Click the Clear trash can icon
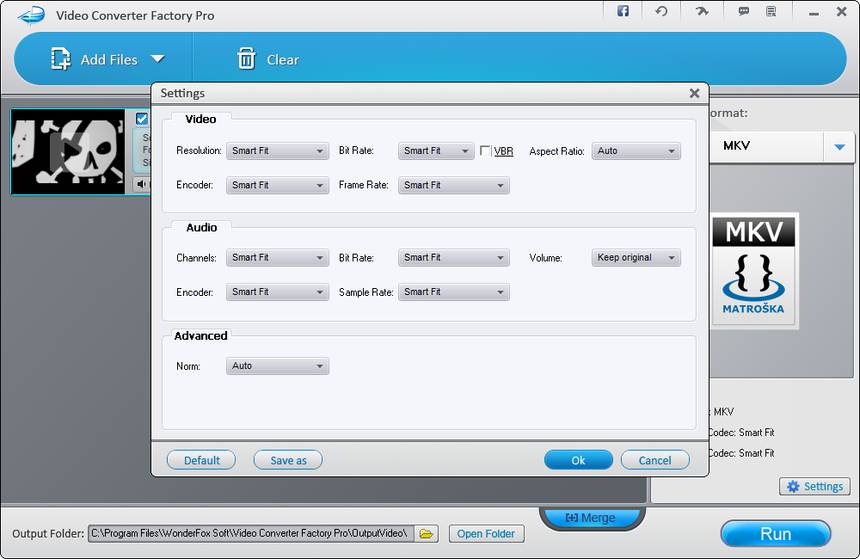860x559 pixels. [x=246, y=59]
